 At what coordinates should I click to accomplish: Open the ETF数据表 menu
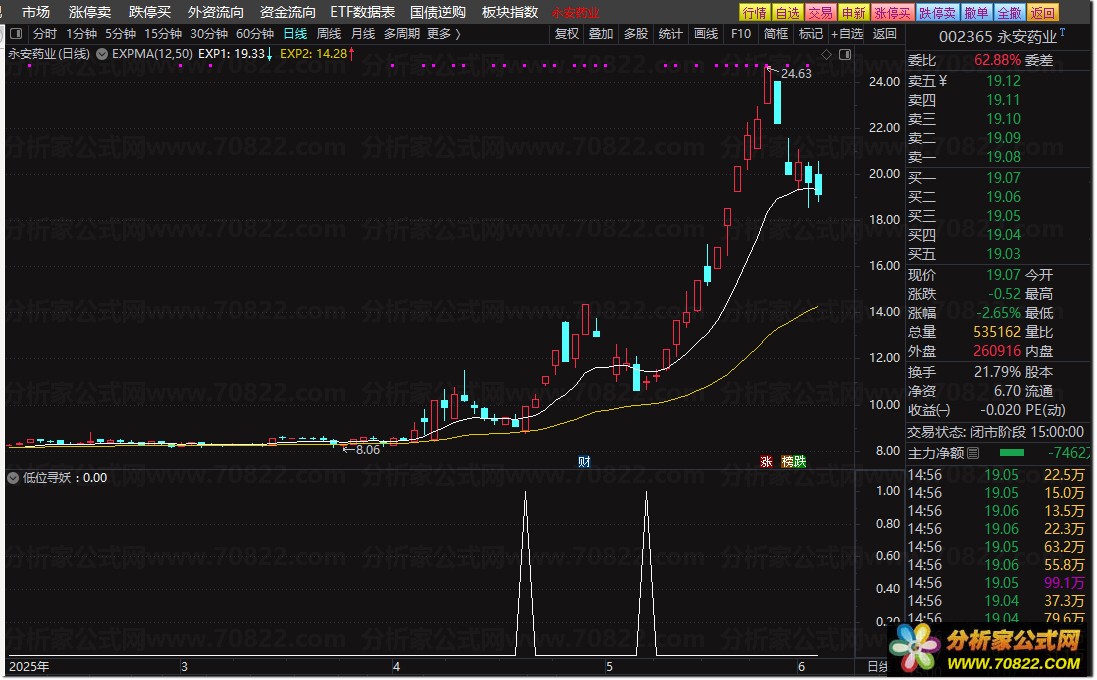(x=362, y=13)
